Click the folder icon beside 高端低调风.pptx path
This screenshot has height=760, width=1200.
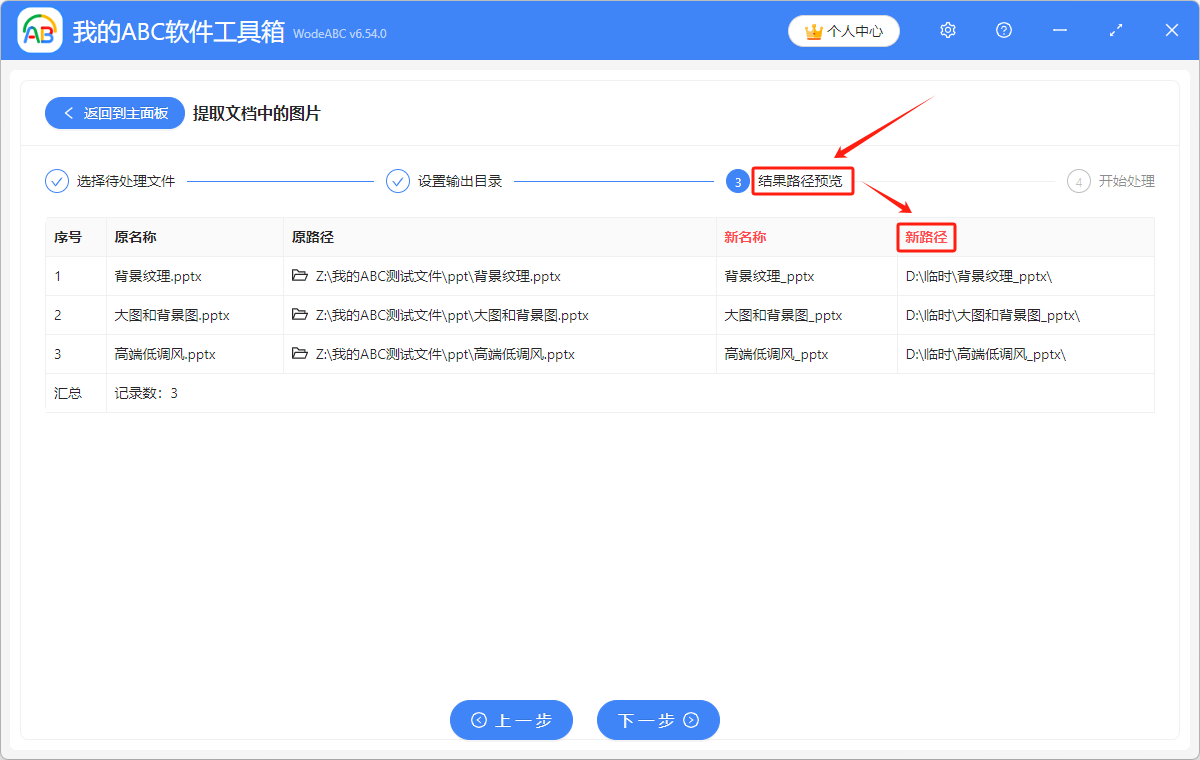coord(300,353)
